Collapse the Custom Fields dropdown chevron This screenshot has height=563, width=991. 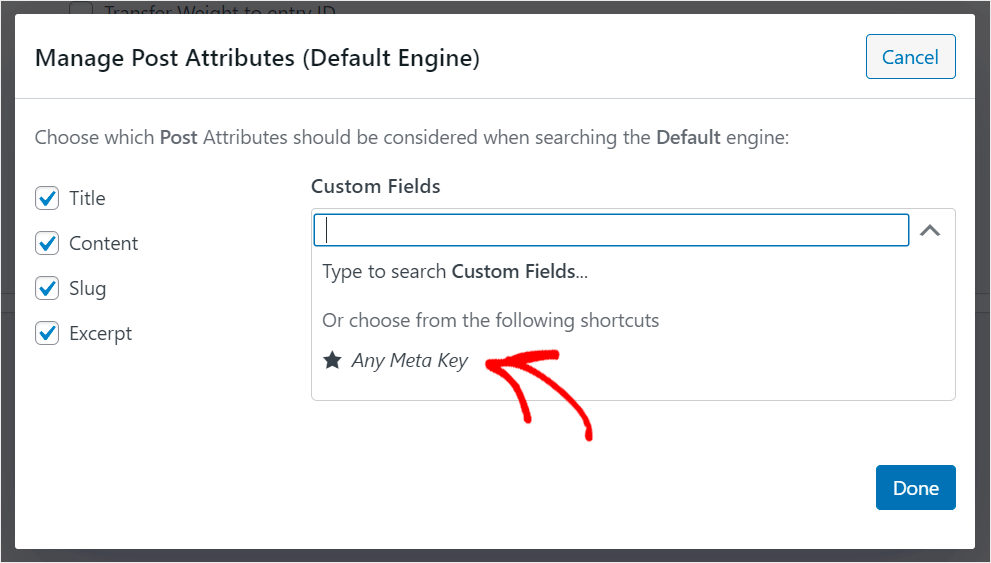930,231
